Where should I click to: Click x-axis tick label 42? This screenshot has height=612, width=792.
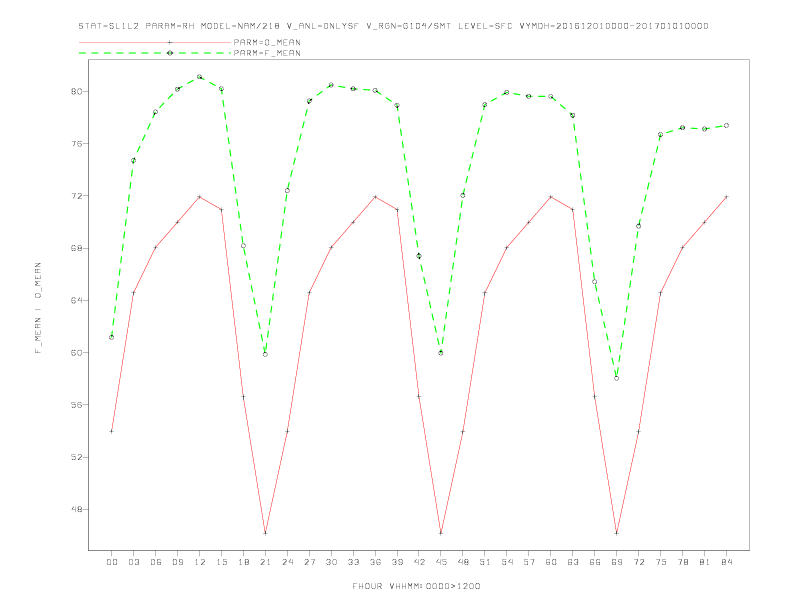click(419, 562)
